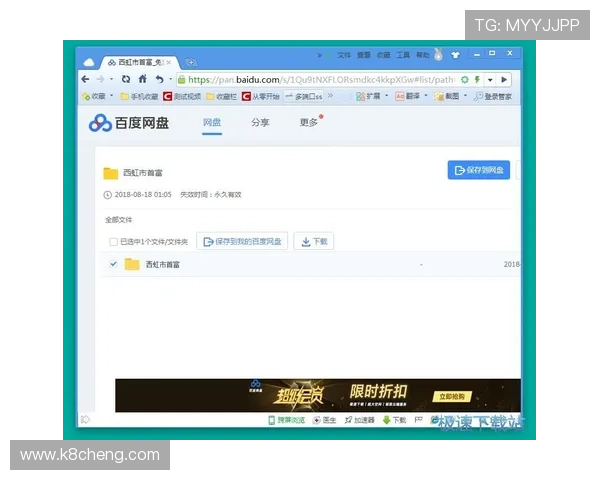Expand the 收藏 favorites dropdown arrow
This screenshot has width=600, height=480.
pos(112,96)
